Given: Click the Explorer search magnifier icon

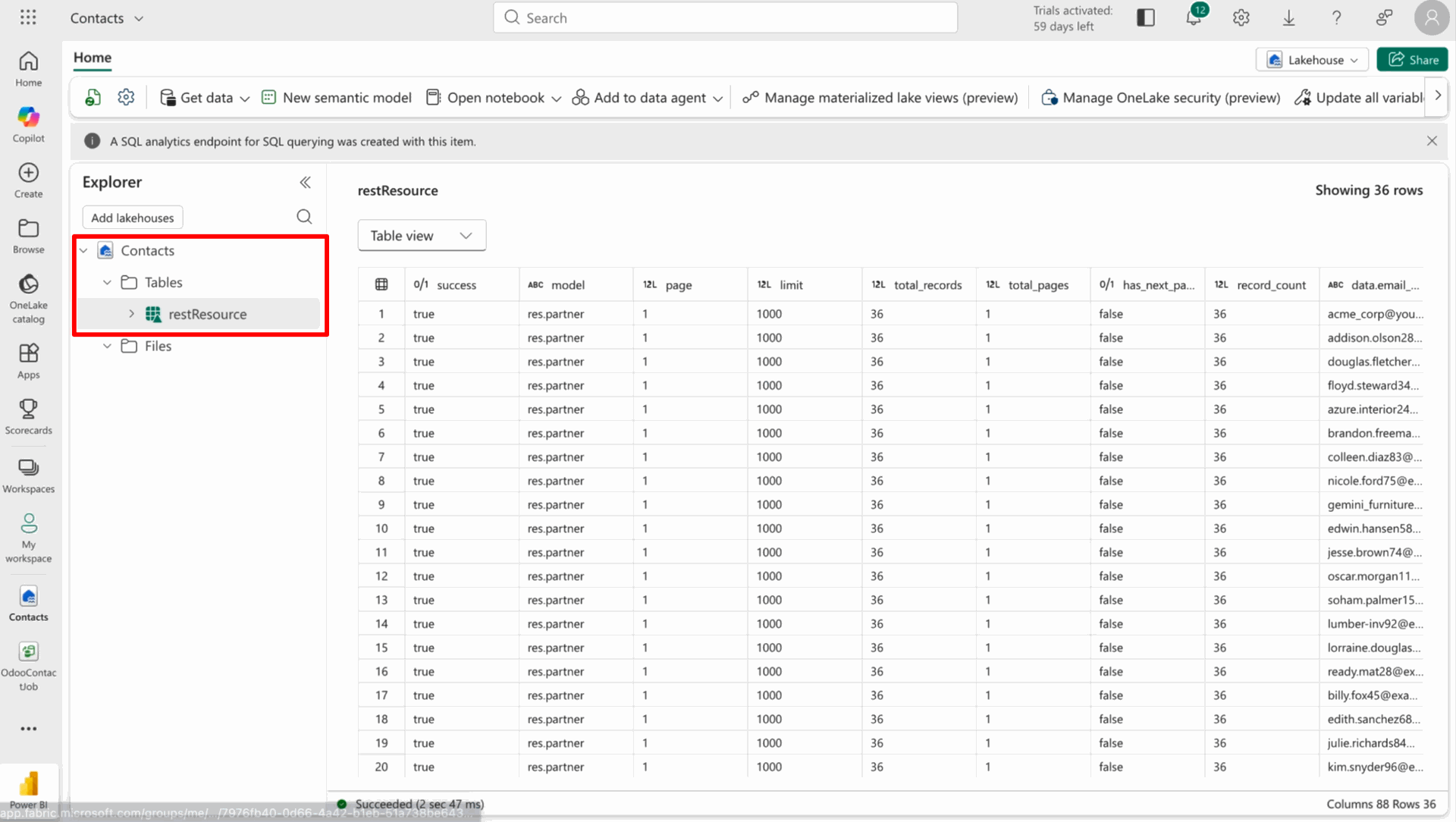Looking at the screenshot, I should pyautogui.click(x=304, y=218).
